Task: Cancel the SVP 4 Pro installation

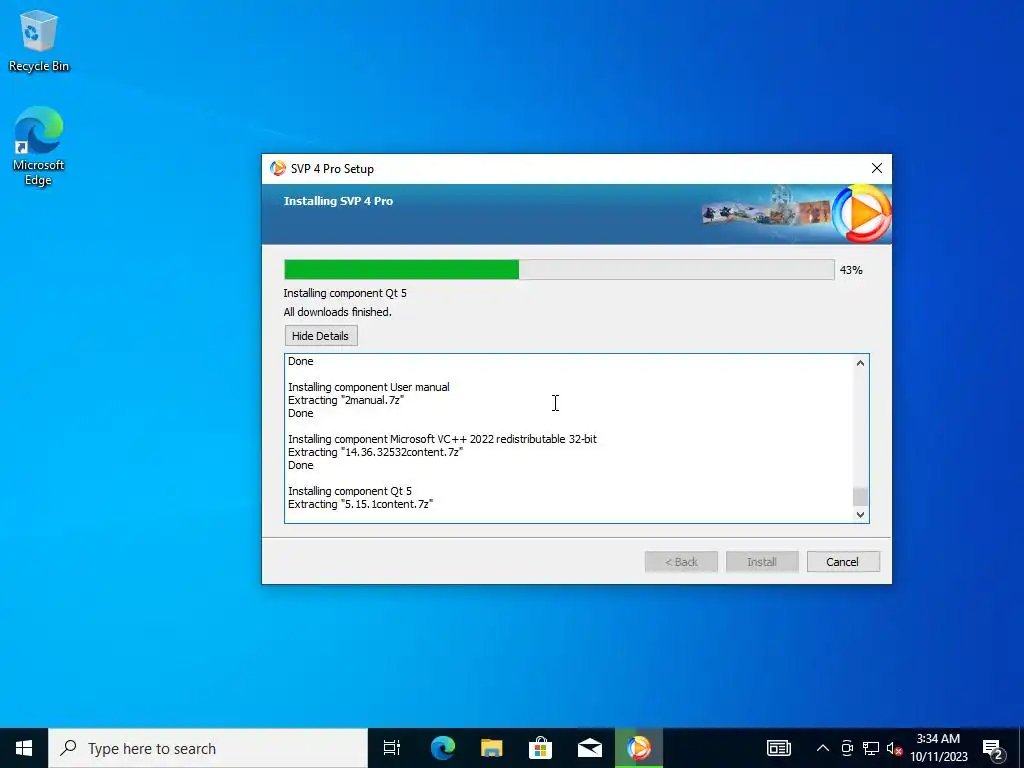Action: pos(842,562)
